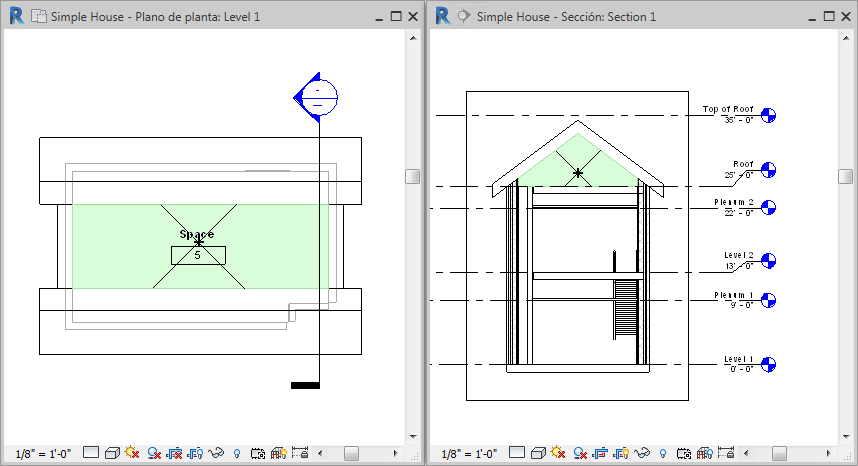This screenshot has width=858, height=466.
Task: Open Detail Level in Section 1 view
Action: pos(517,453)
